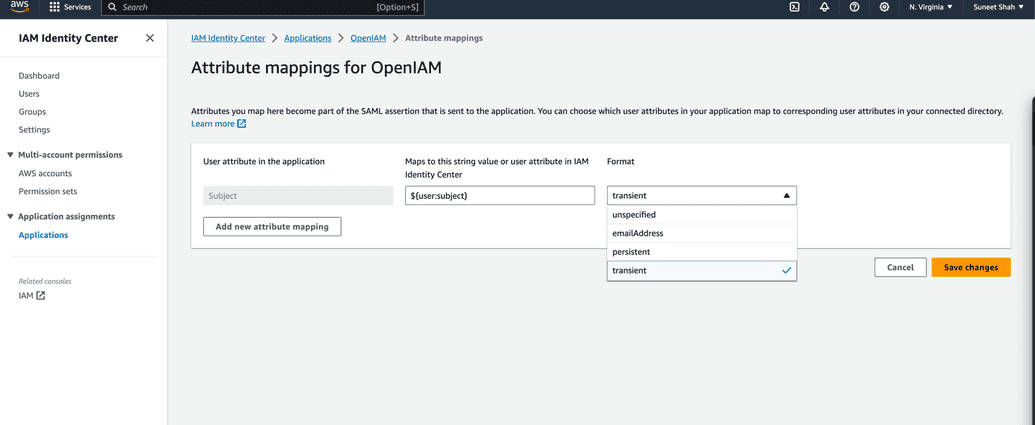Expand the Suneet Shah account menu

click(x=997, y=7)
